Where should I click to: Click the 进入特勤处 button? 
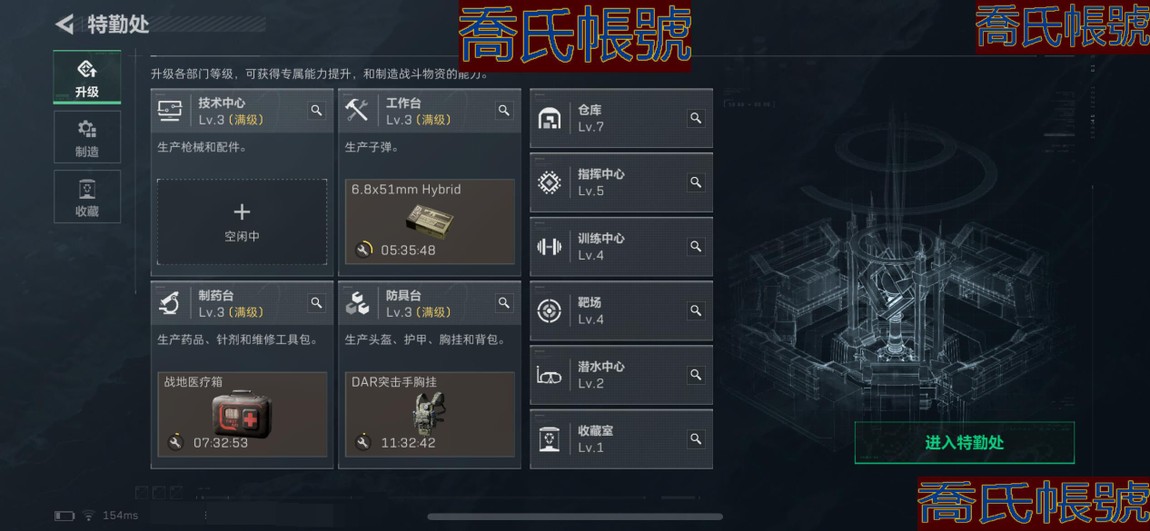964,443
